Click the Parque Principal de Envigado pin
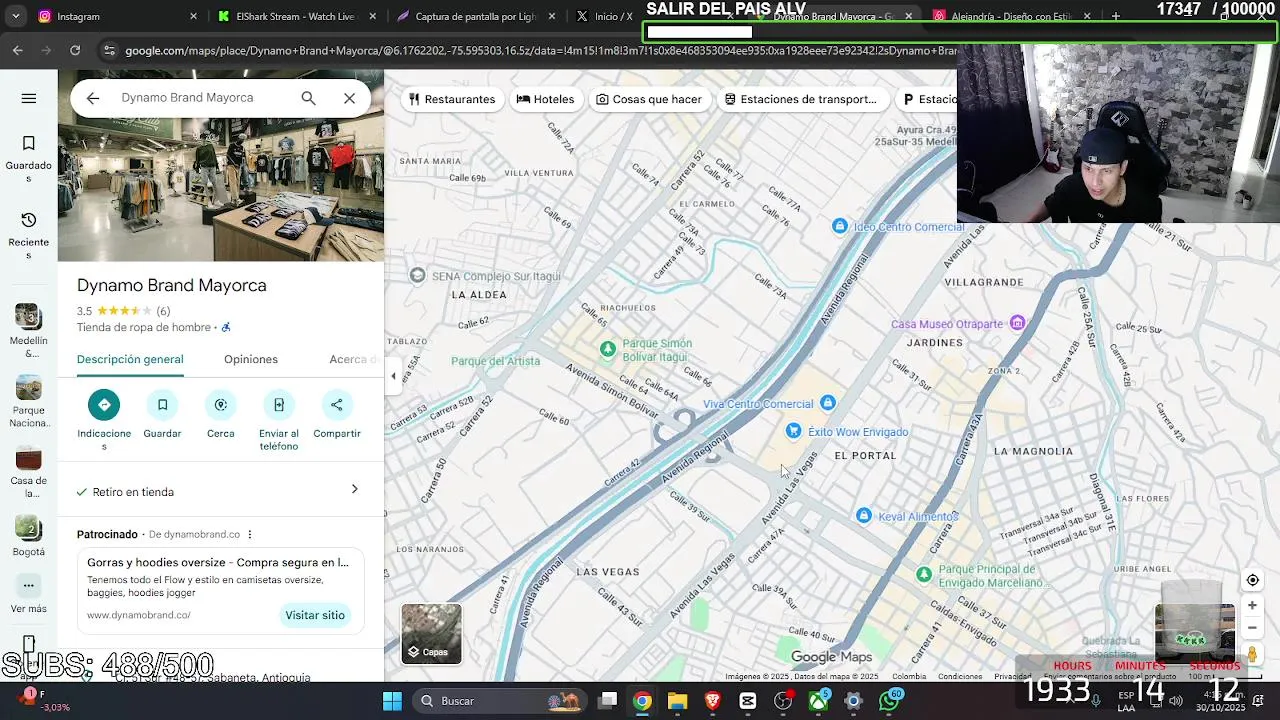 [x=924, y=574]
